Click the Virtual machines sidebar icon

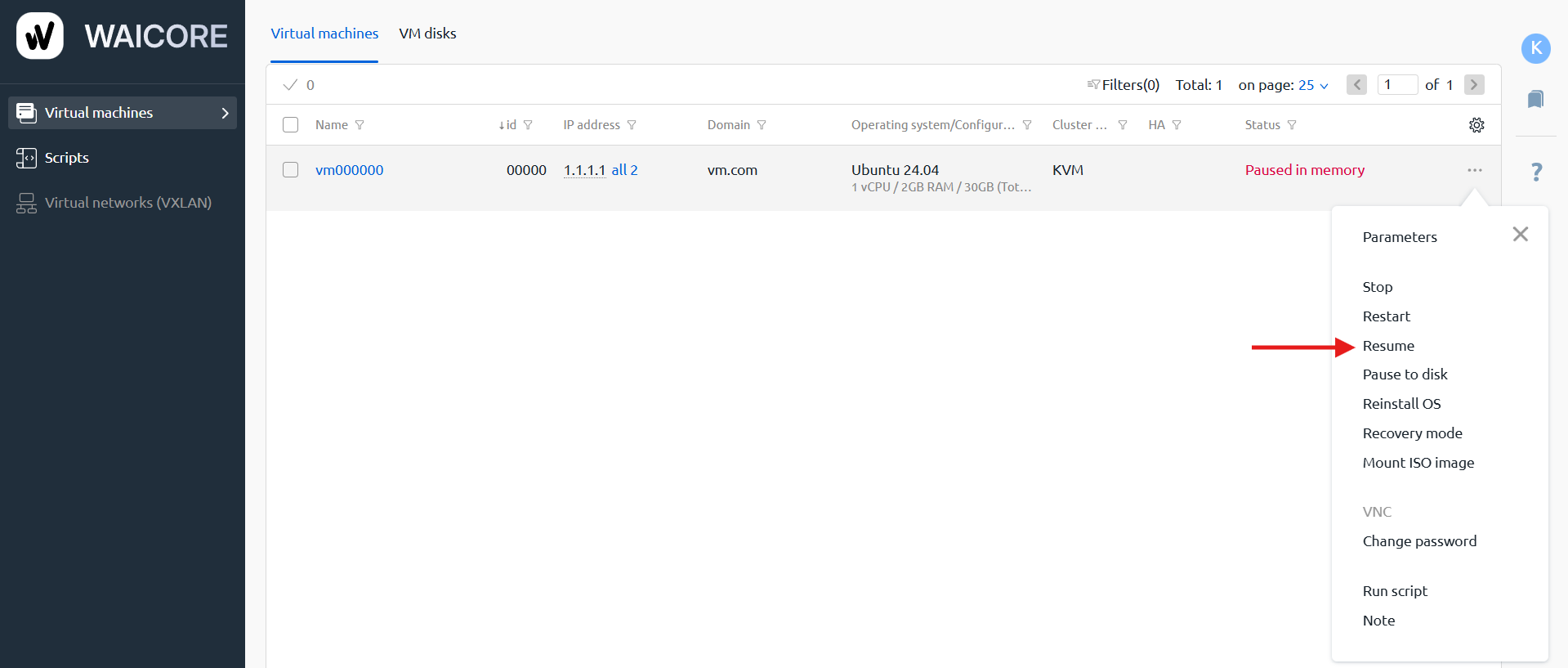(x=26, y=113)
